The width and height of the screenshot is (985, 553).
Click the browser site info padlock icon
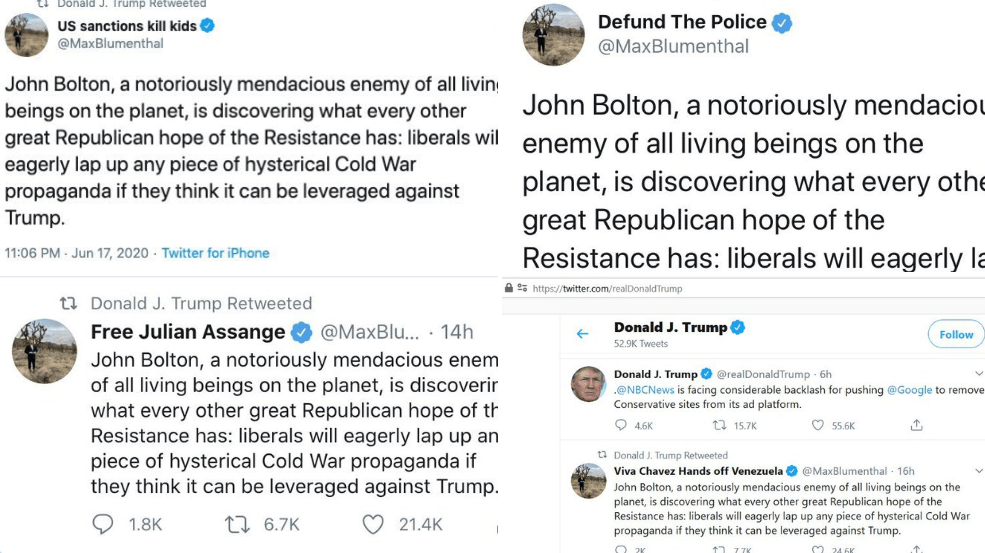point(509,288)
